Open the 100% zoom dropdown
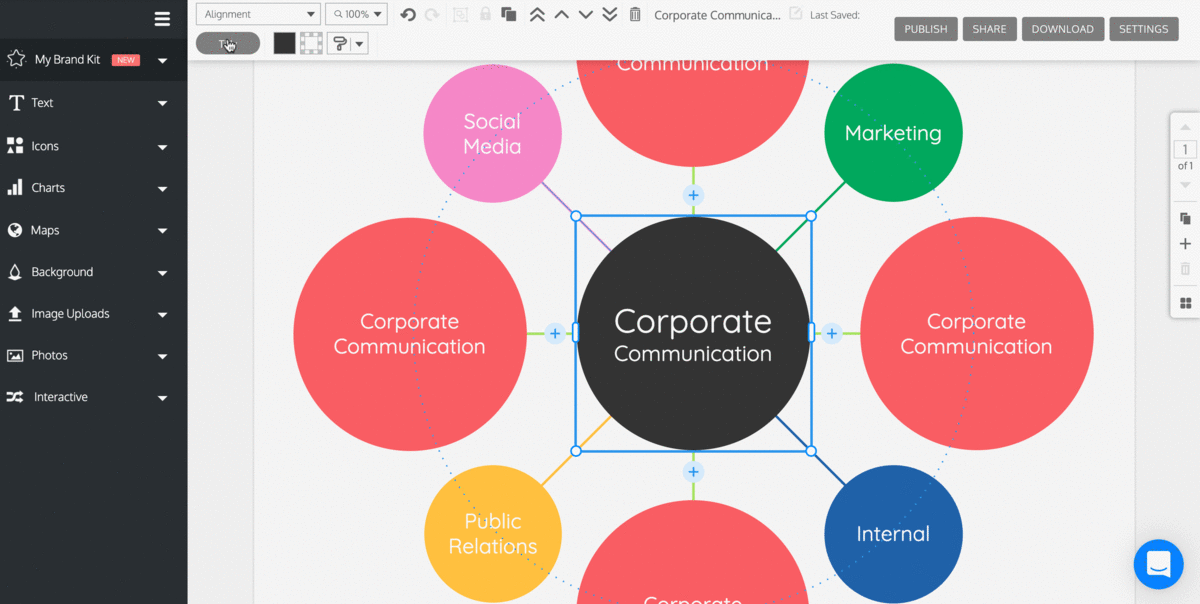This screenshot has height=604, width=1200. pos(356,14)
